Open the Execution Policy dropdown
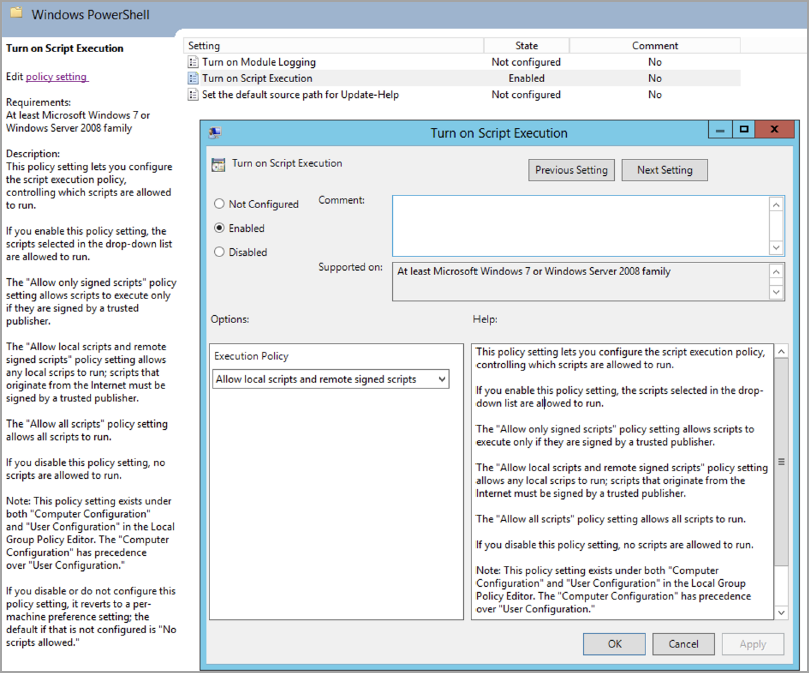 tap(331, 379)
